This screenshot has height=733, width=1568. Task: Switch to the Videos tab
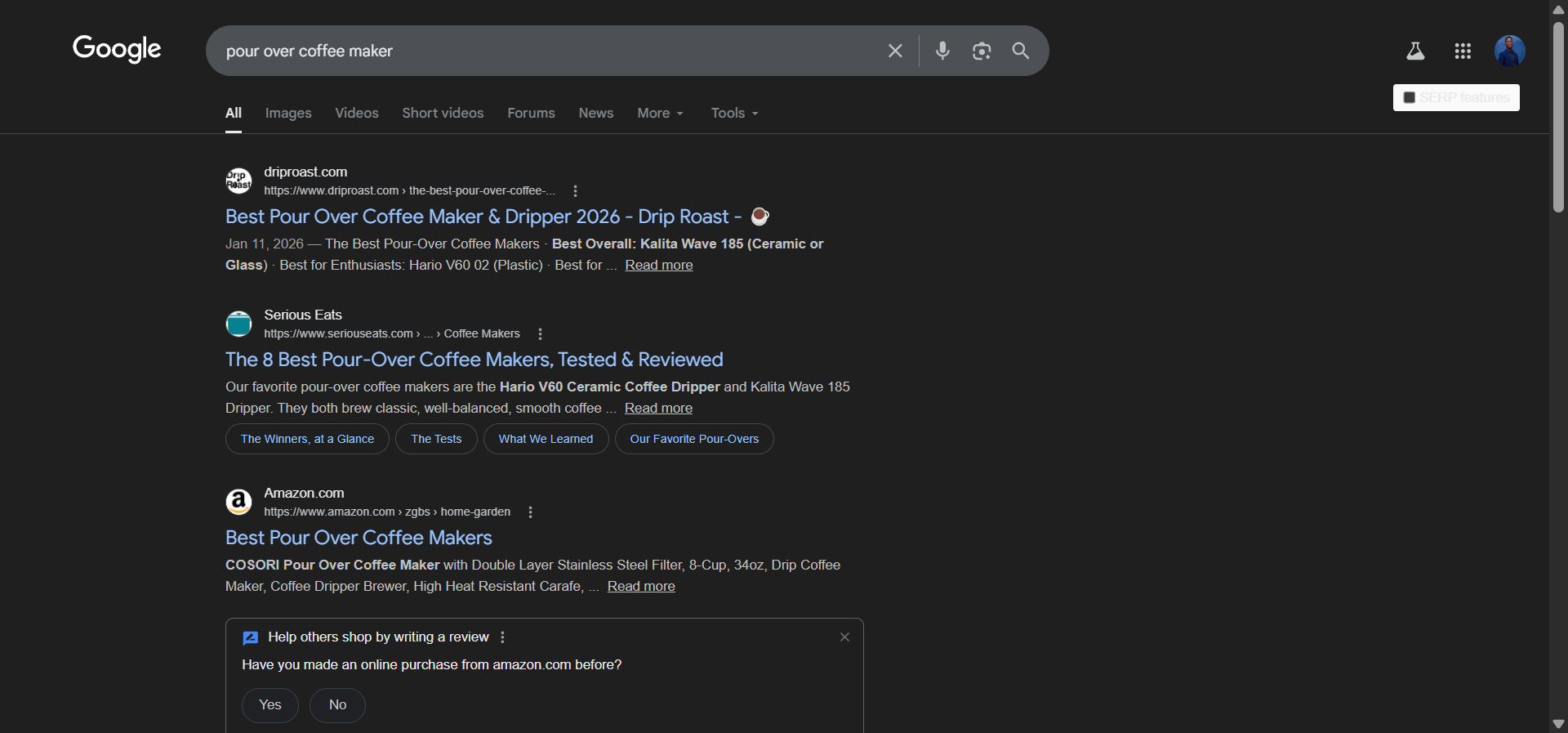click(357, 113)
